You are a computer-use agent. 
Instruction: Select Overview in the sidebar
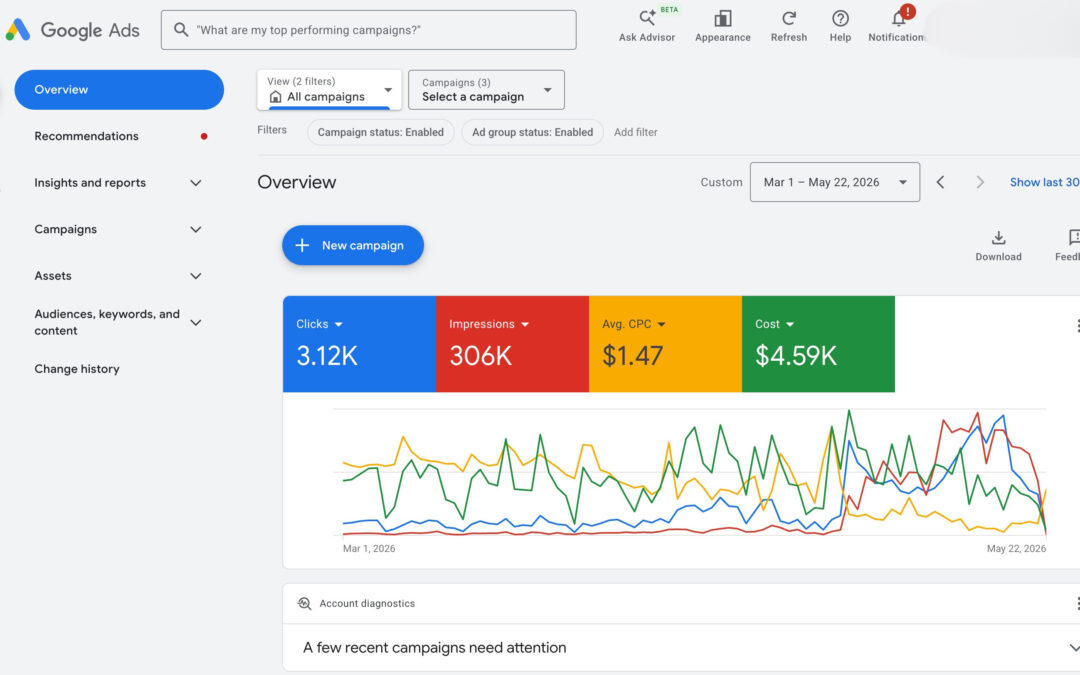(119, 90)
